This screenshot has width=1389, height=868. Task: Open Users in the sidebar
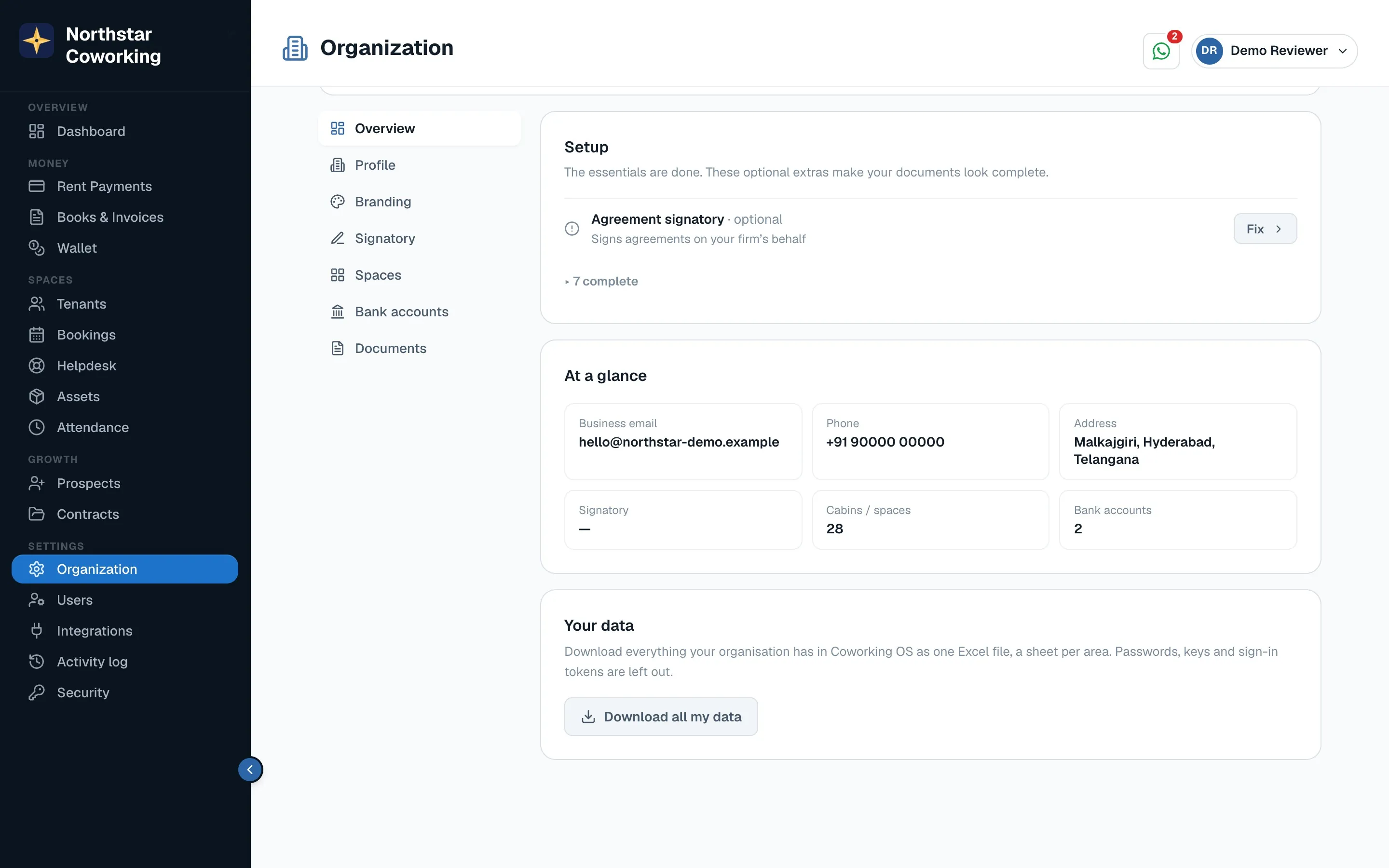(124, 600)
